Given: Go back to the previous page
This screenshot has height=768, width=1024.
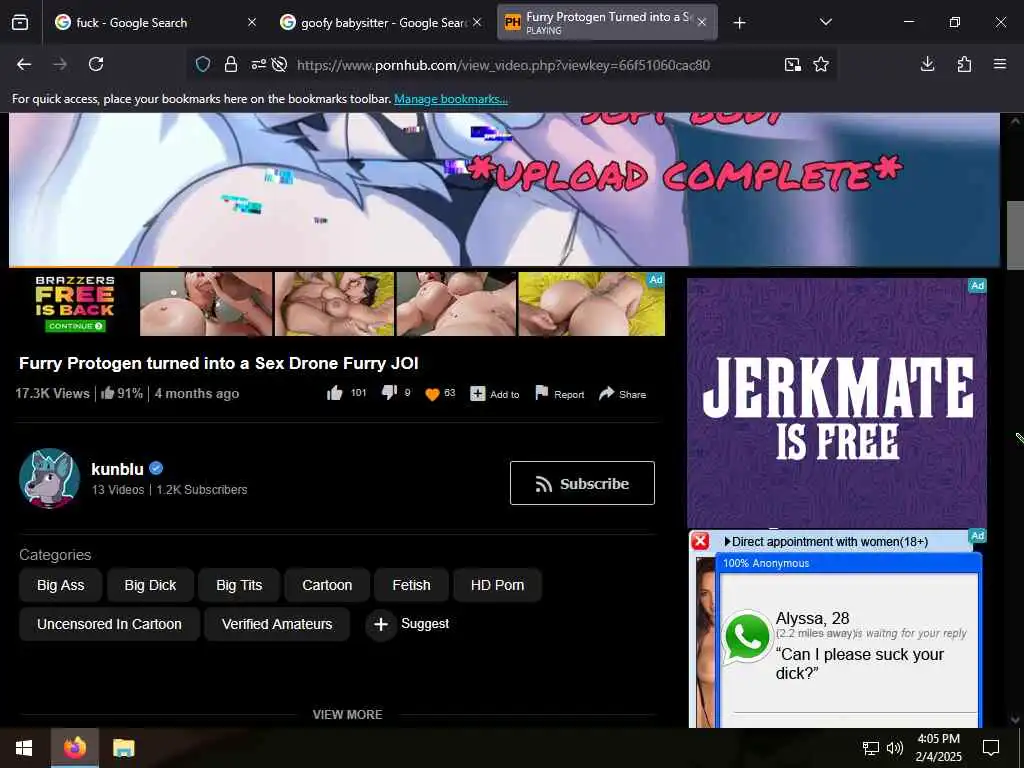Looking at the screenshot, I should 24,64.
